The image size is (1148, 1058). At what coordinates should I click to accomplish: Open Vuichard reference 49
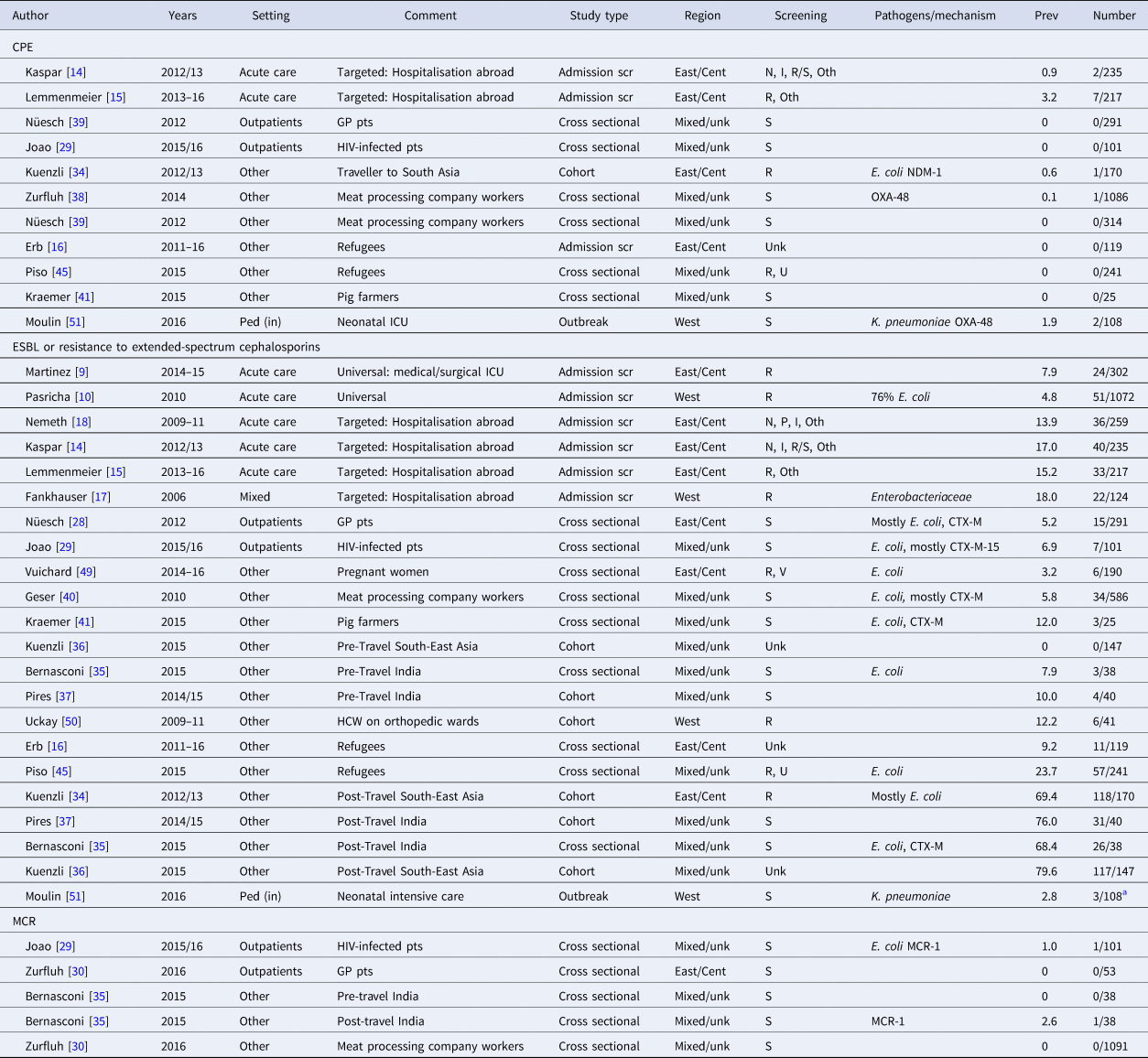point(86,572)
